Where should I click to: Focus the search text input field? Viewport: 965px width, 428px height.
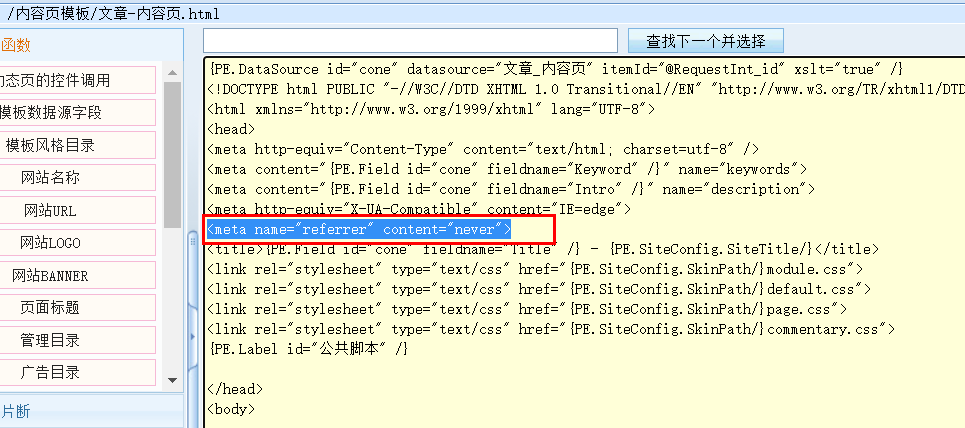tap(410, 41)
